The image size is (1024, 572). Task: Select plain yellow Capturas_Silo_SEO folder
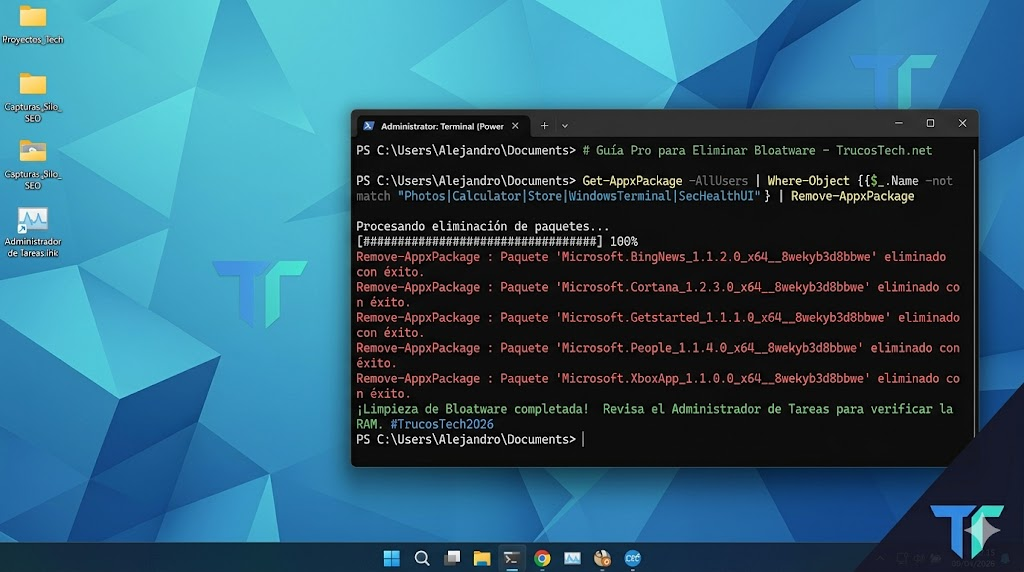(x=33, y=97)
